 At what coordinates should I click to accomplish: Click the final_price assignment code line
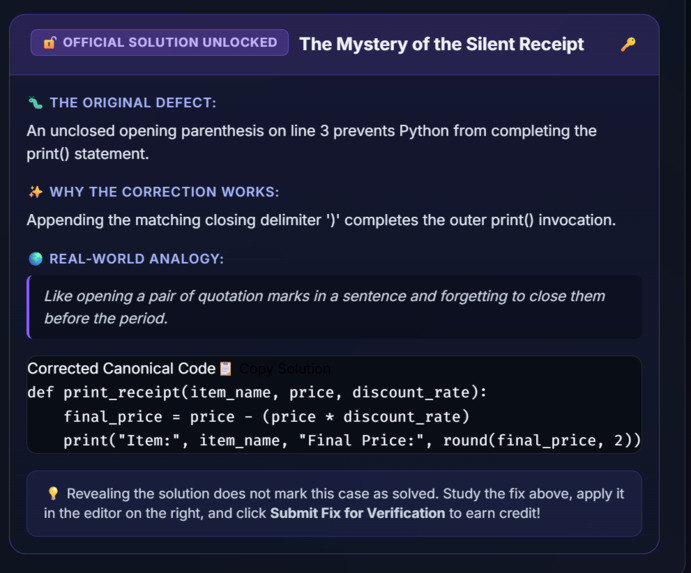point(266,417)
